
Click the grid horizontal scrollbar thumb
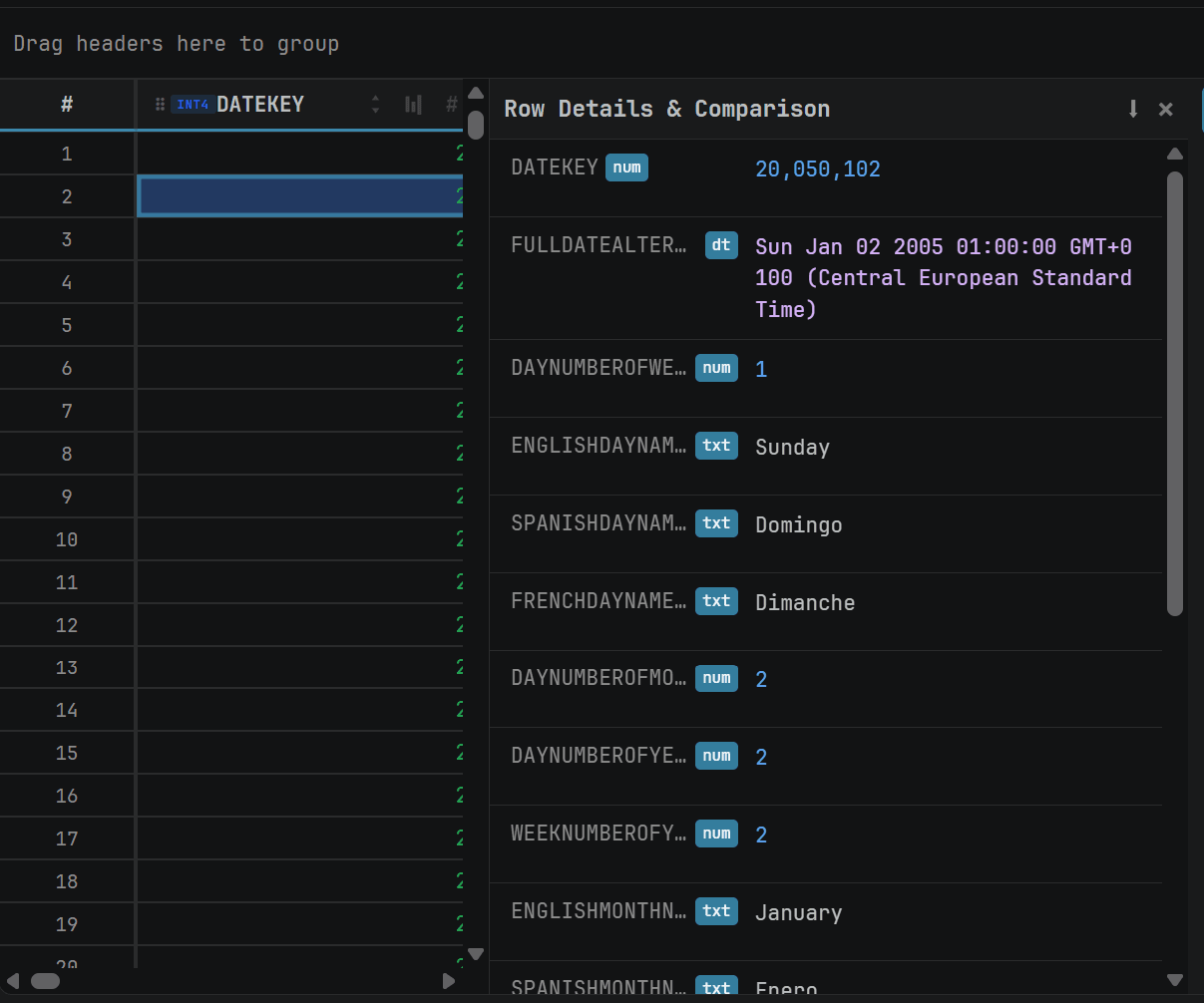pos(45,981)
